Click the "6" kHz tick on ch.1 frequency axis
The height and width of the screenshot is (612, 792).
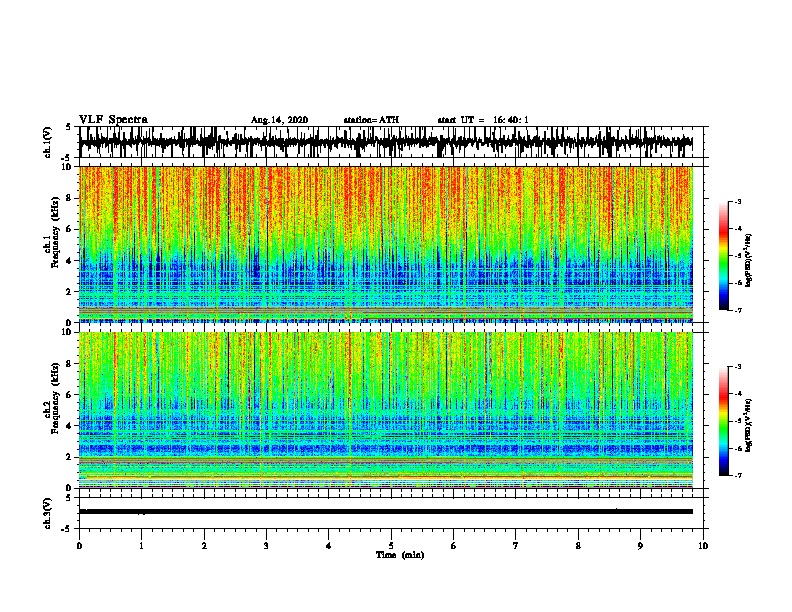(69, 229)
